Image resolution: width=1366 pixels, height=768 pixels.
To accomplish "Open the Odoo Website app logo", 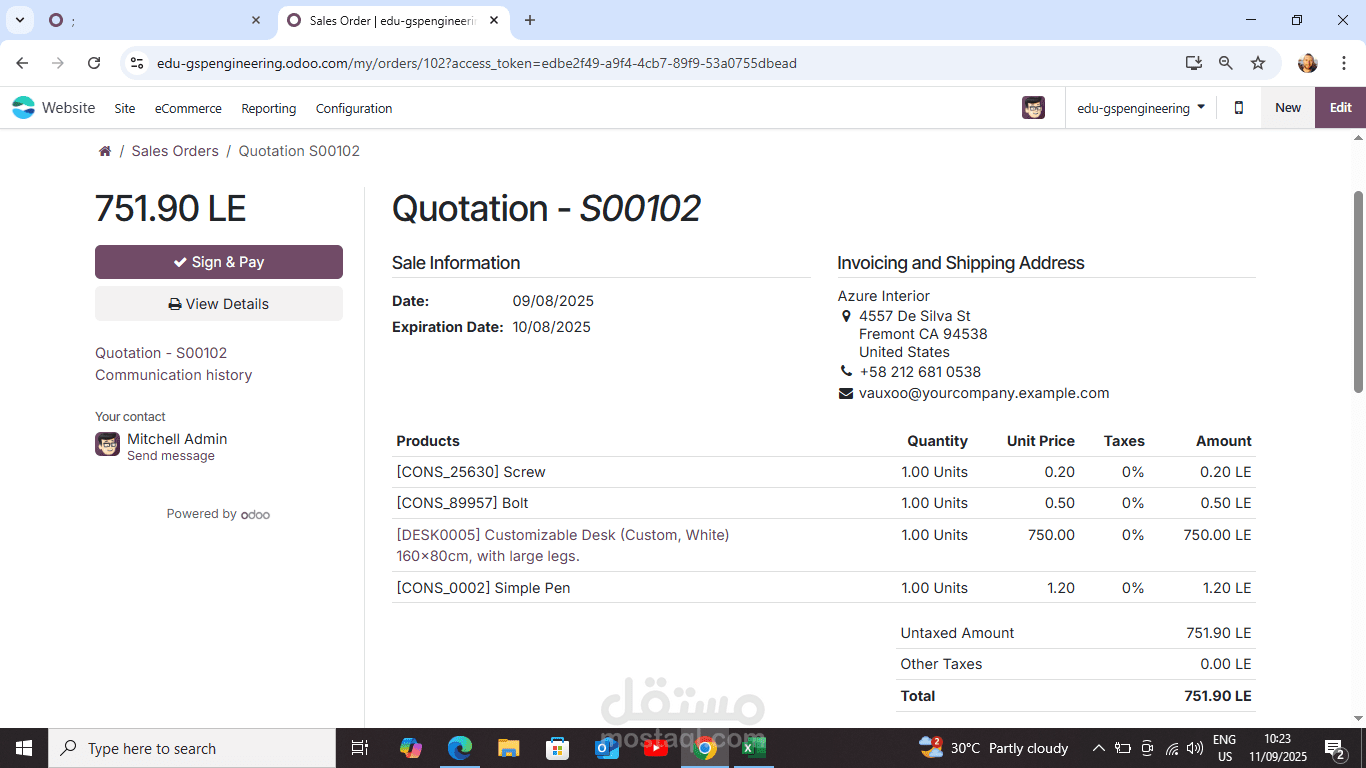I will (x=23, y=108).
